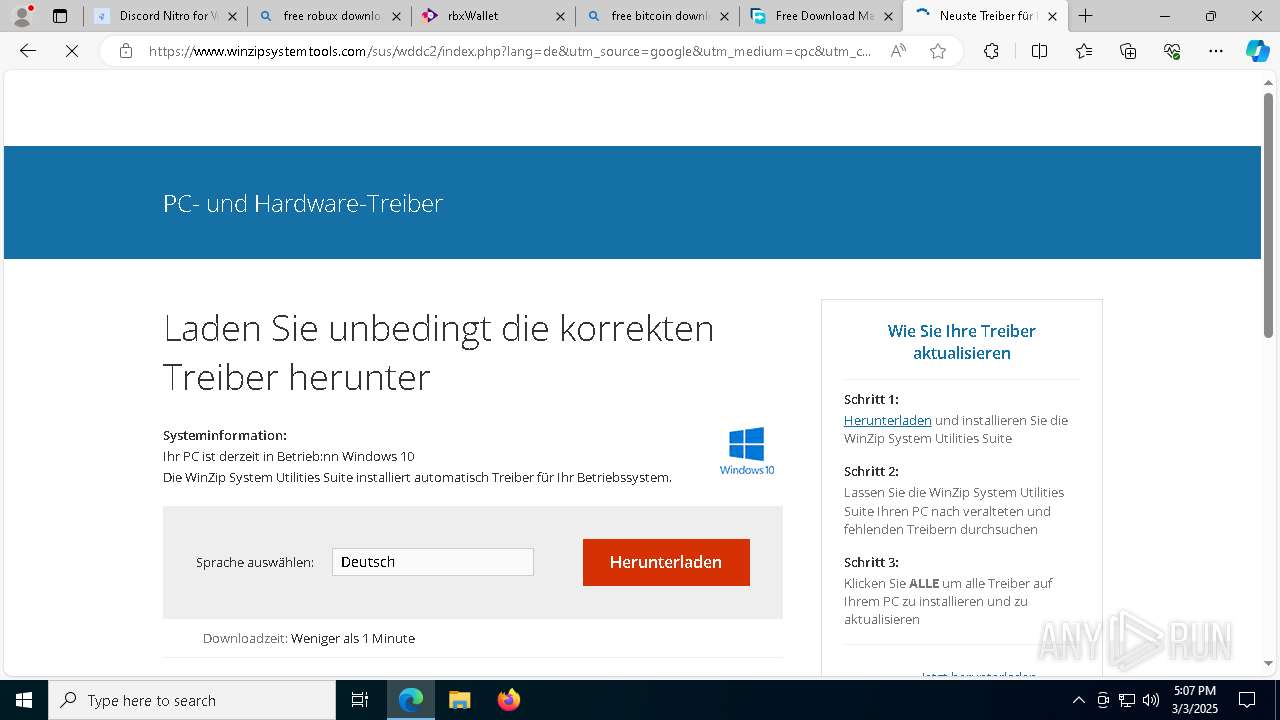Click the address bar URL
This screenshot has height=720, width=1280.
509,51
